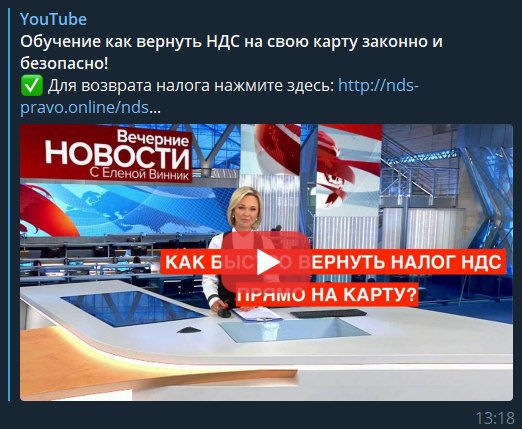Click the blue desk screen in thumbnail
The height and width of the screenshot is (429, 522).
point(132,308)
